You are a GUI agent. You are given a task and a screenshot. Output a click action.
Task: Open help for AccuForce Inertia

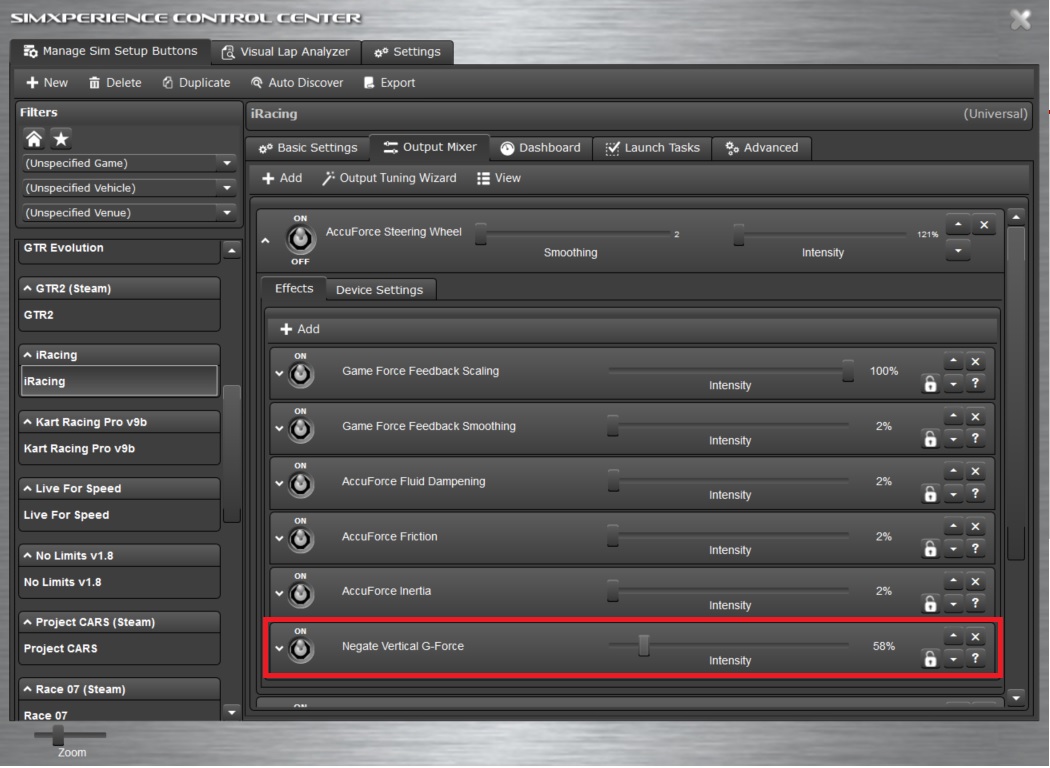976,603
